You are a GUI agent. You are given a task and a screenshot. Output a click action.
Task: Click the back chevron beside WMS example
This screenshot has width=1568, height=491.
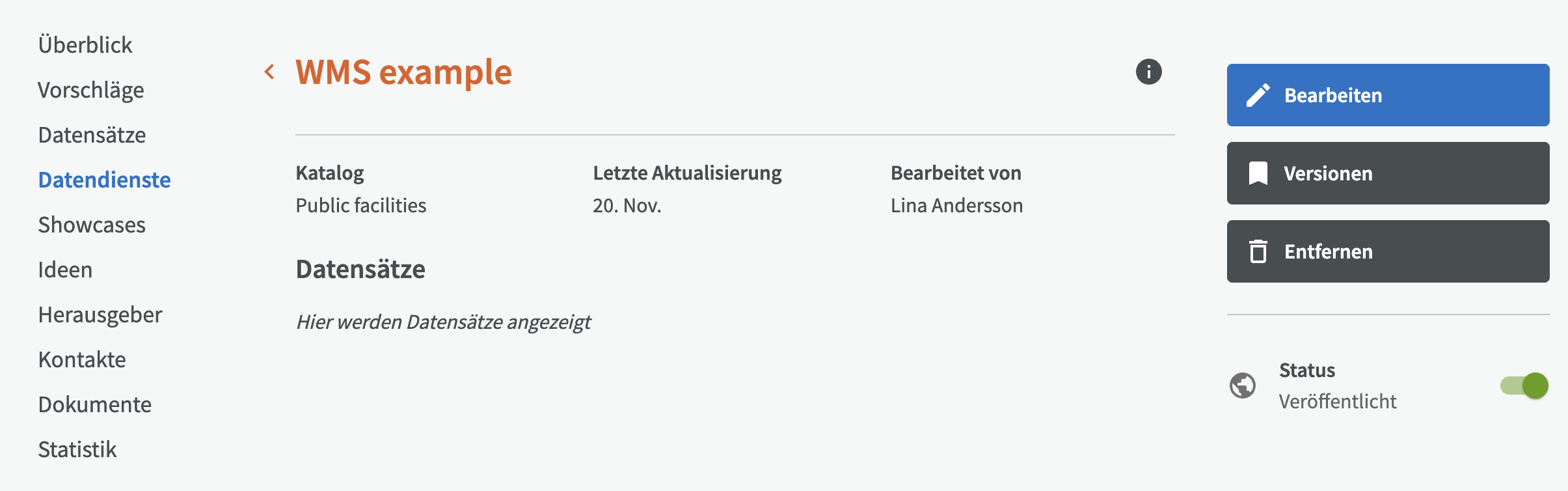coord(269,72)
